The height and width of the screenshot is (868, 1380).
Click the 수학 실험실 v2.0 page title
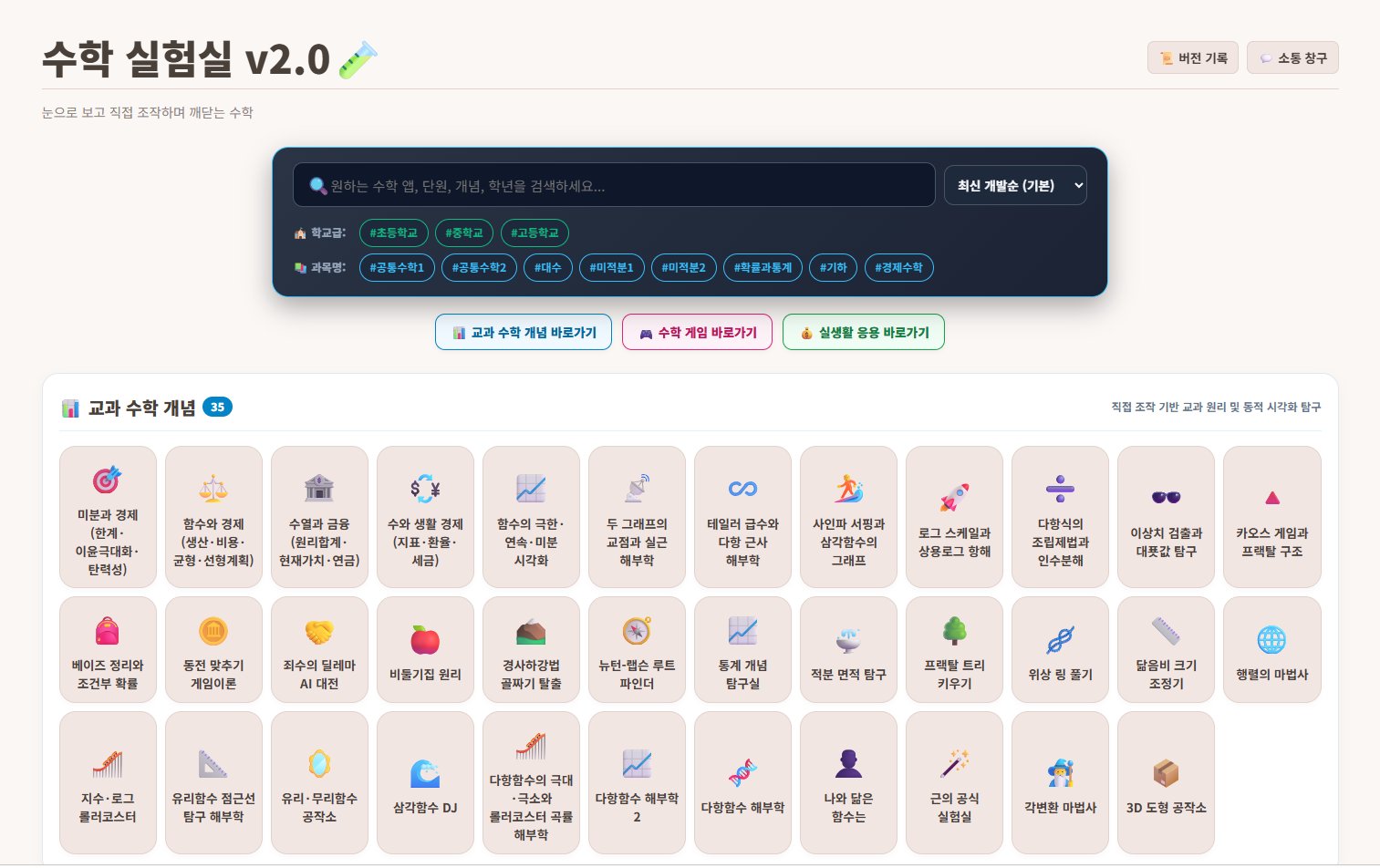coord(210,59)
